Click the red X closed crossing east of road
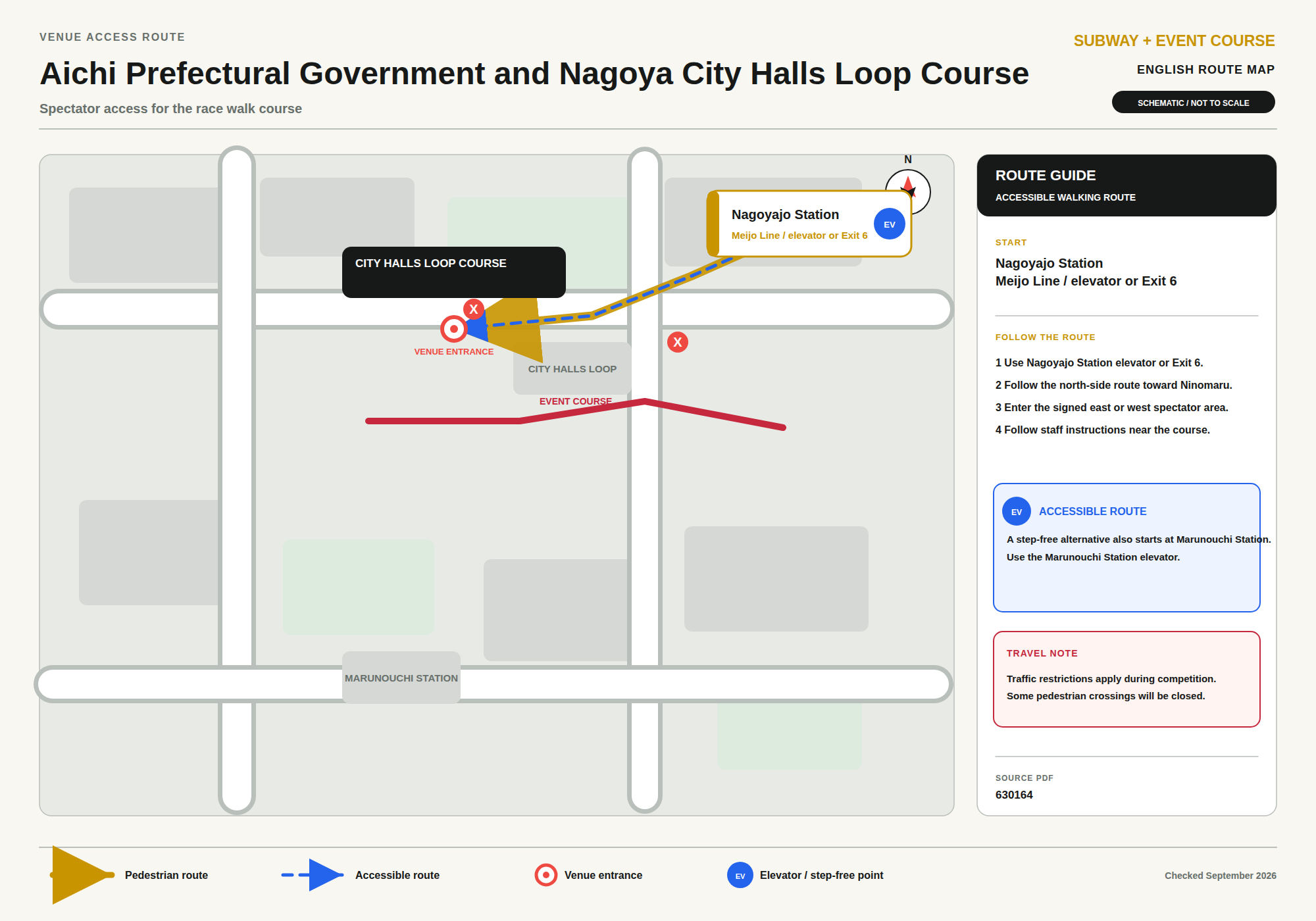 [678, 342]
